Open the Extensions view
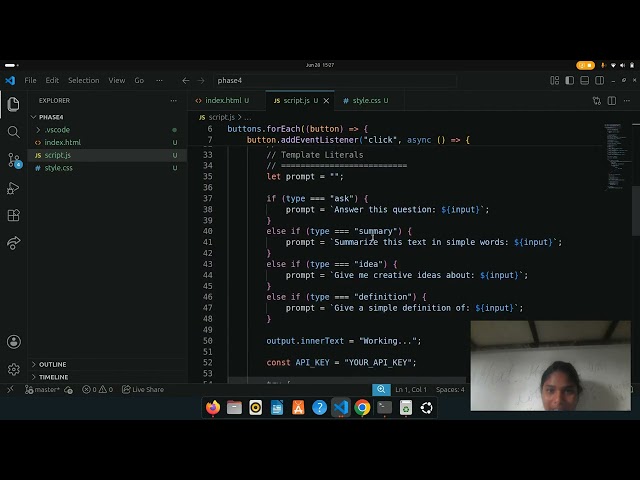Image resolution: width=640 pixels, height=480 pixels. tap(13, 215)
